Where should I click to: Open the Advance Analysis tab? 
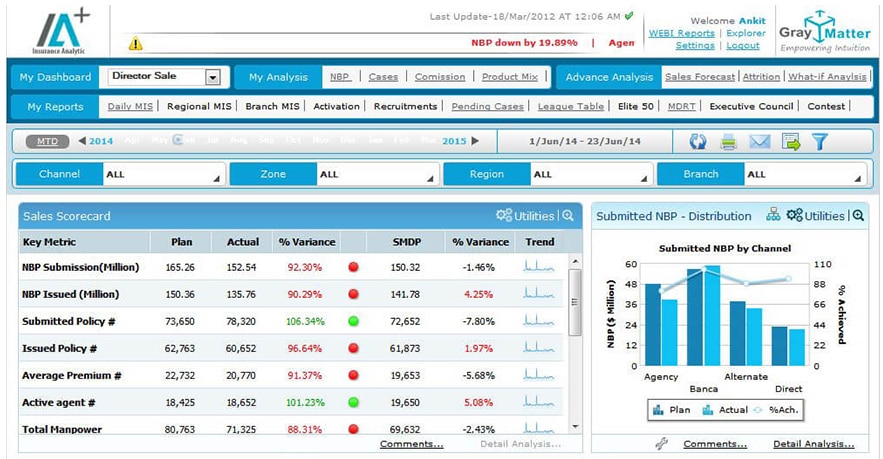coord(609,77)
